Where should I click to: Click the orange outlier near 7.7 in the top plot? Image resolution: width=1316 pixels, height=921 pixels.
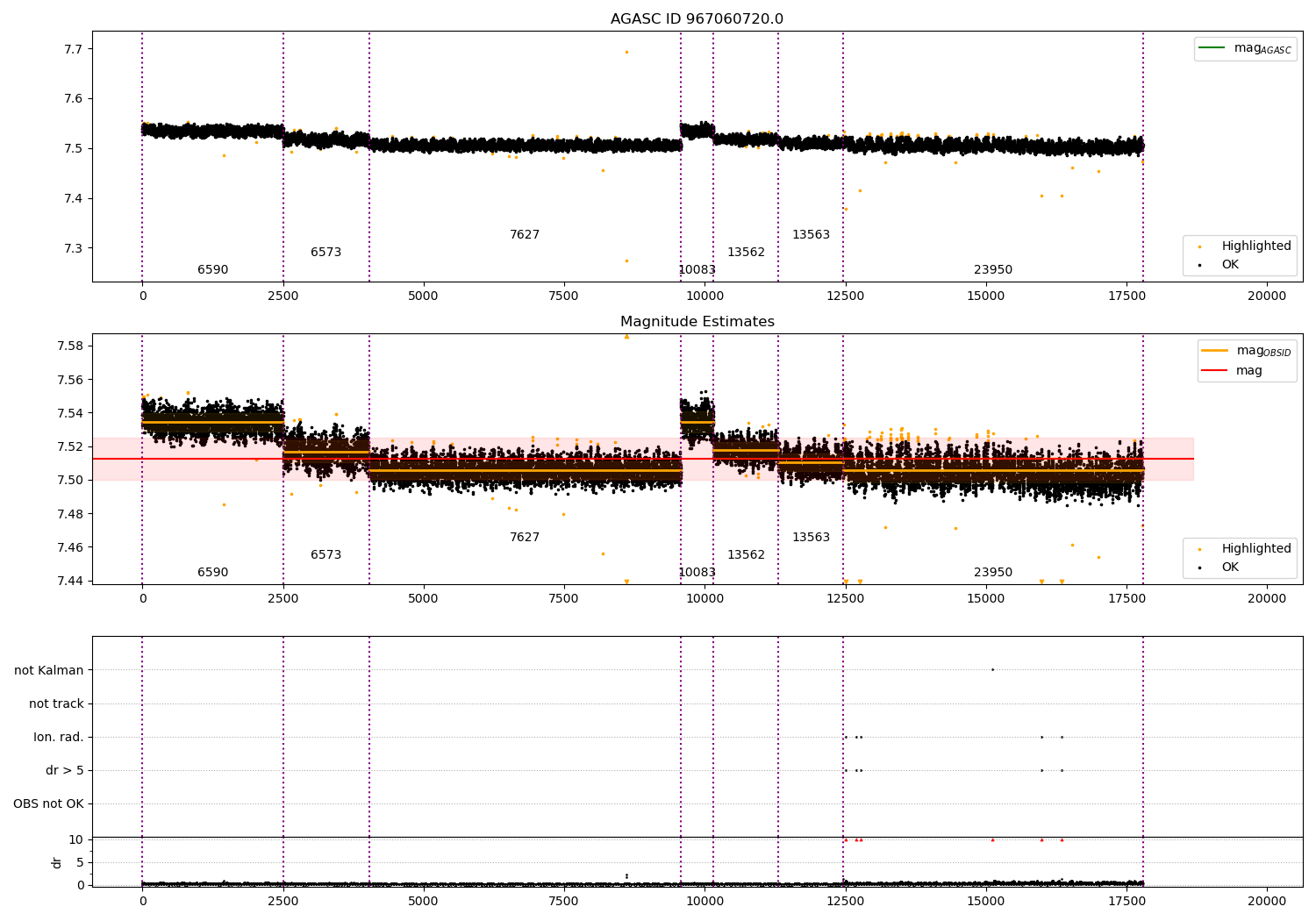[626, 52]
